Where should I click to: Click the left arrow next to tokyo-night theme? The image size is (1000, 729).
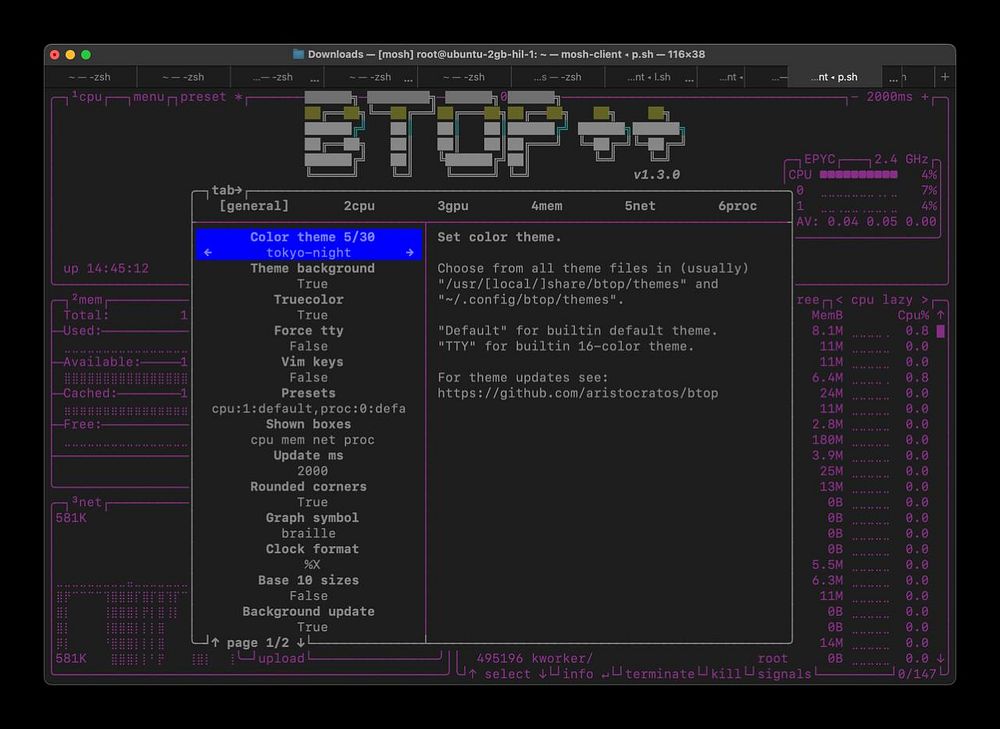[208, 253]
